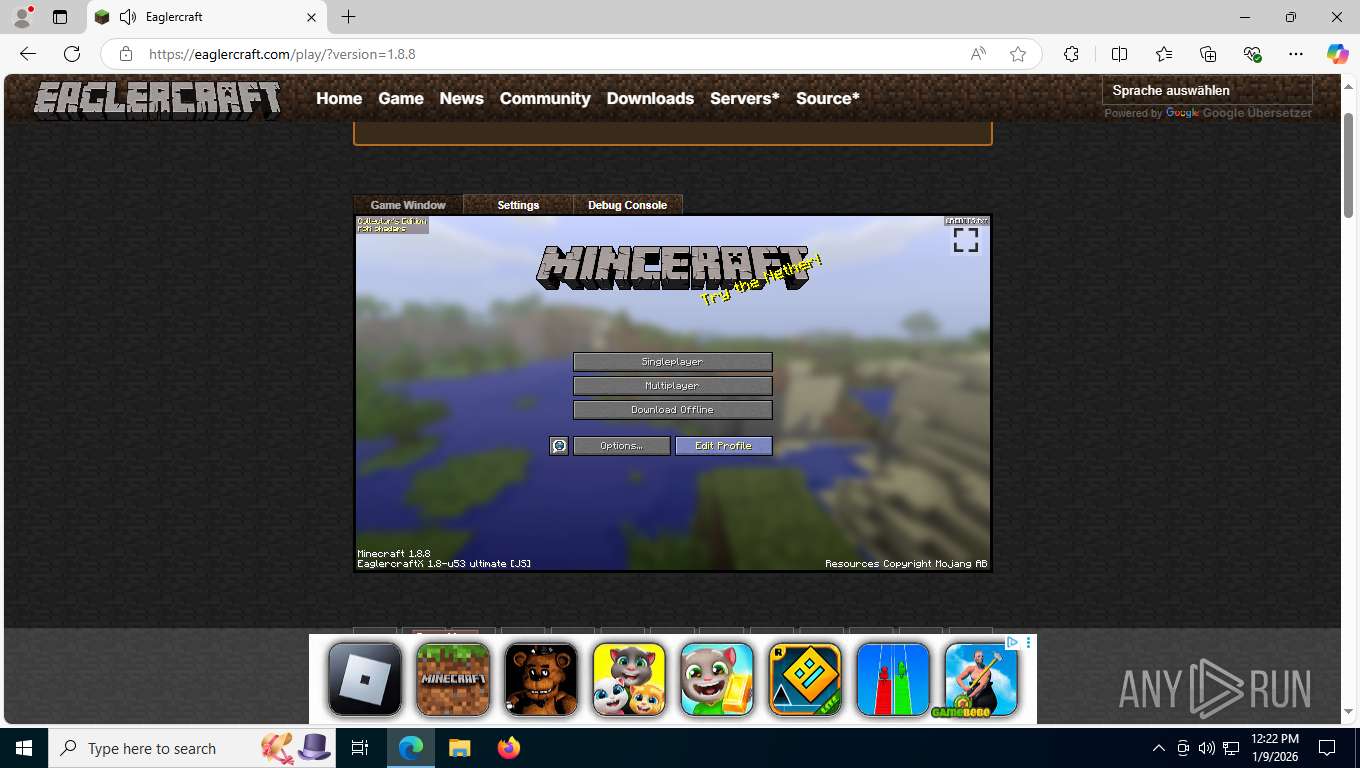Close the Eaglercraft browser tab
The height and width of the screenshot is (768, 1360).
pos(311,17)
